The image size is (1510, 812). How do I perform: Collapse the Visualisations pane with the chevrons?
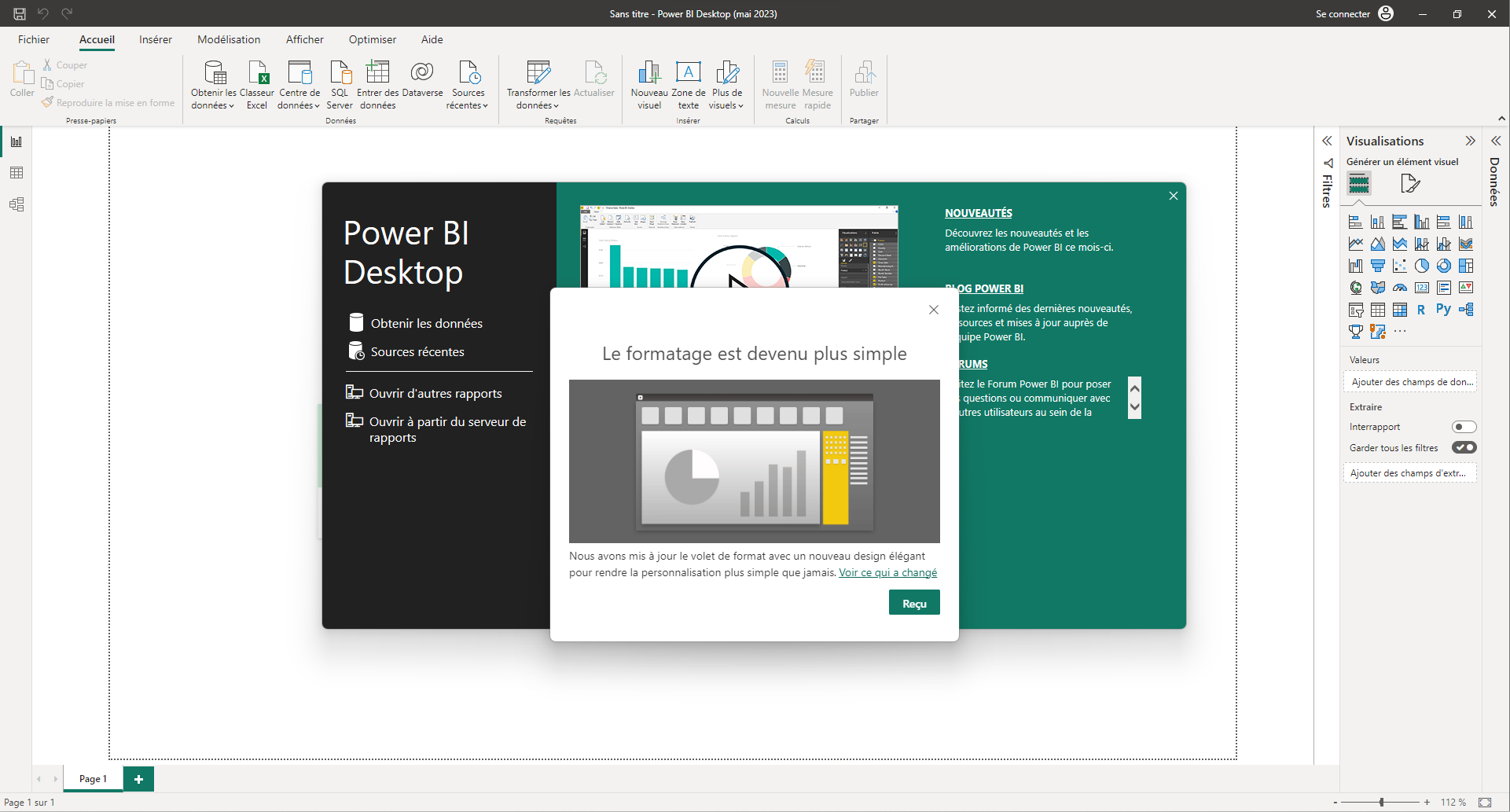coord(1470,141)
